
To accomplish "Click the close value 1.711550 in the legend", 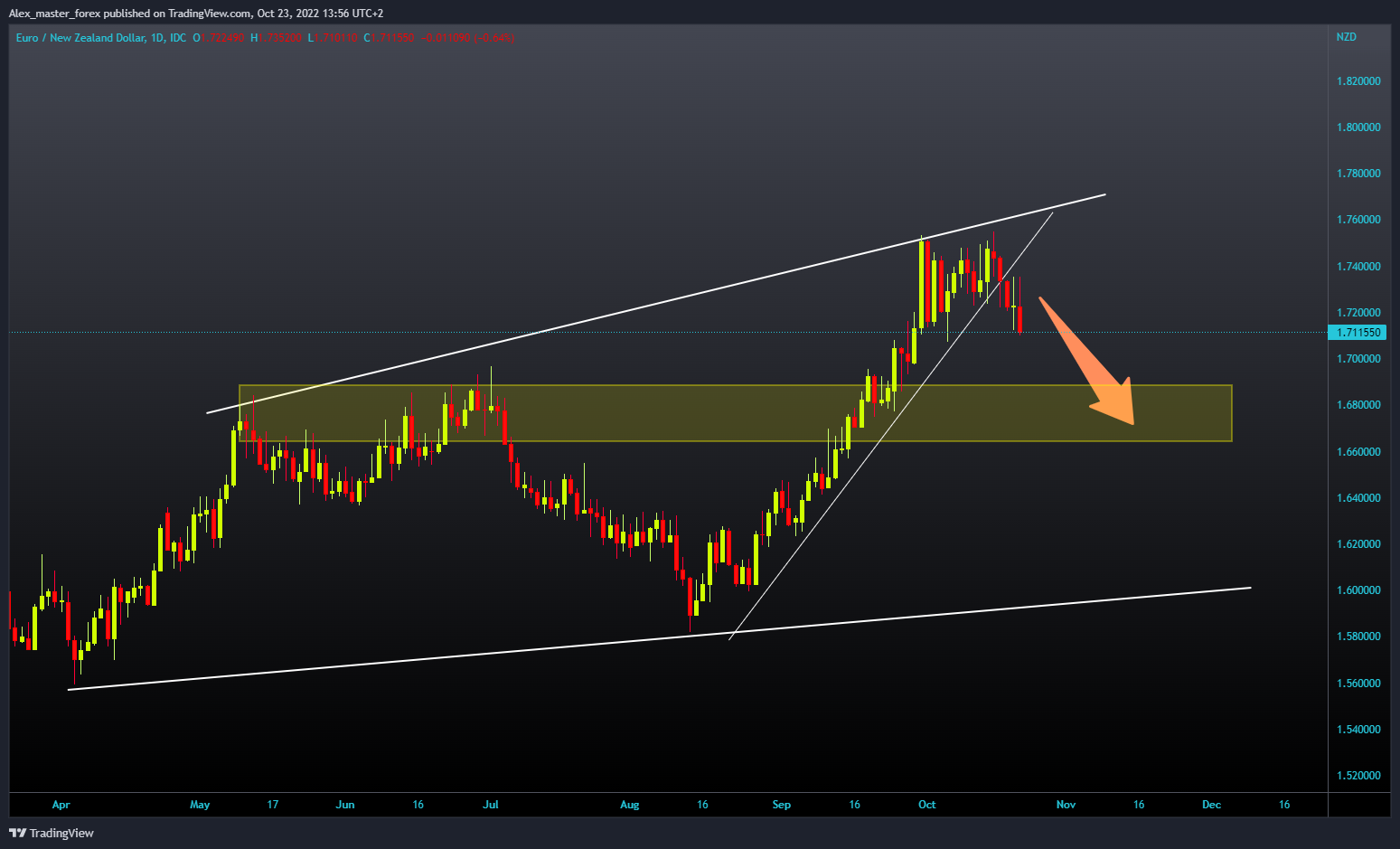I will click(x=393, y=38).
